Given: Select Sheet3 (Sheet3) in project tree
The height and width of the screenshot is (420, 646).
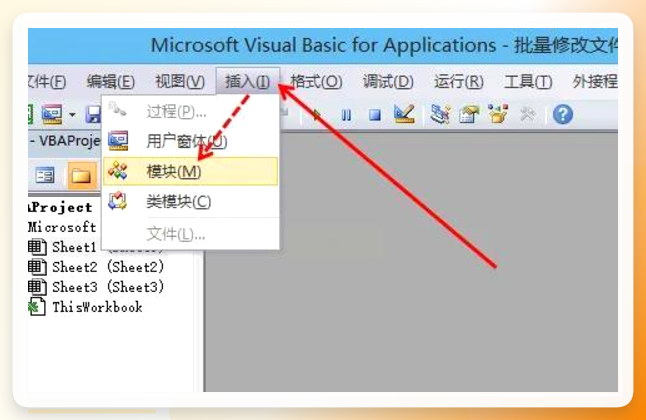Looking at the screenshot, I should click(108, 287).
